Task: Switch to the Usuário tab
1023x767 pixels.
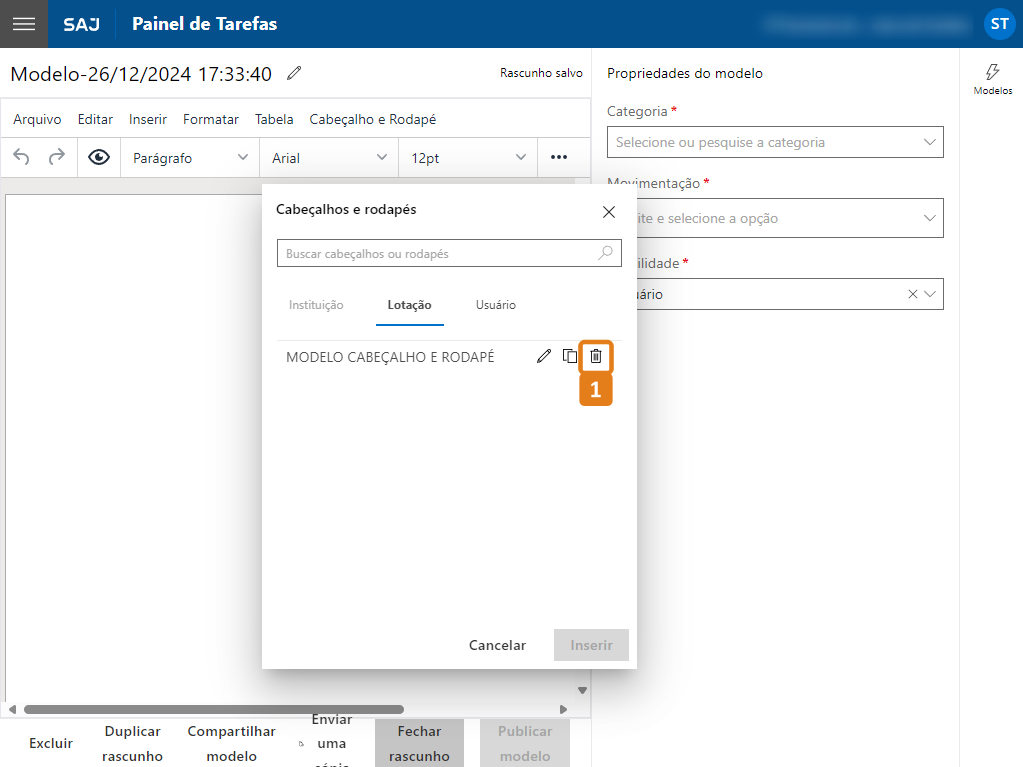Action: click(x=496, y=305)
